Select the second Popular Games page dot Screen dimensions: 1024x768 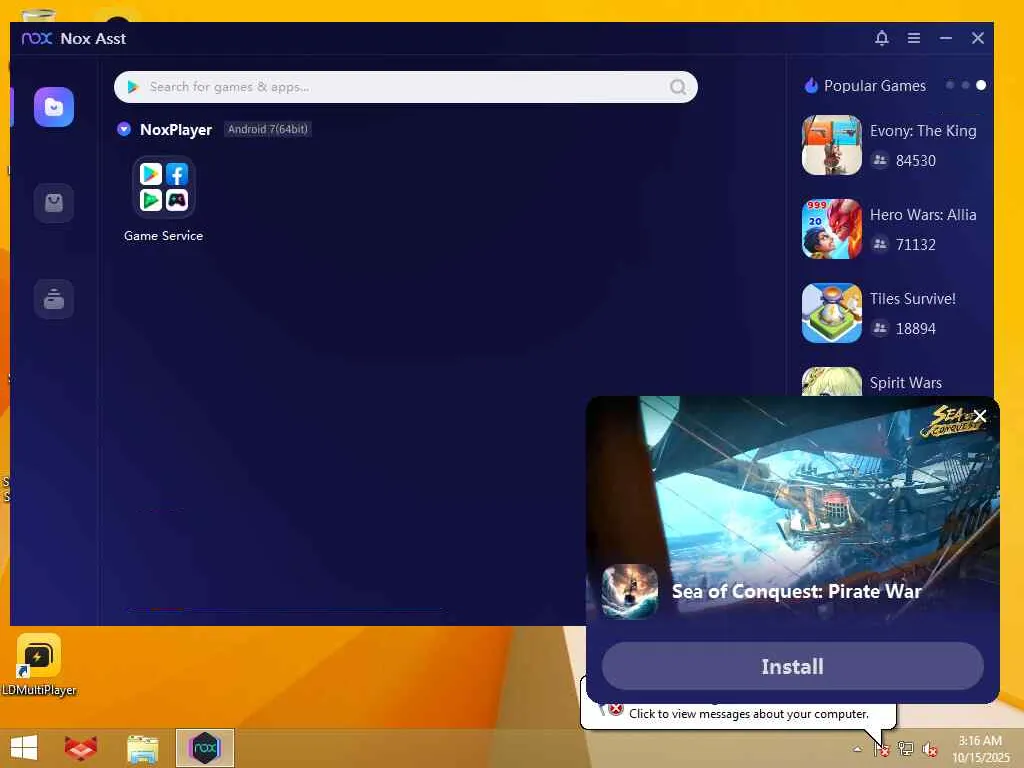(x=965, y=86)
